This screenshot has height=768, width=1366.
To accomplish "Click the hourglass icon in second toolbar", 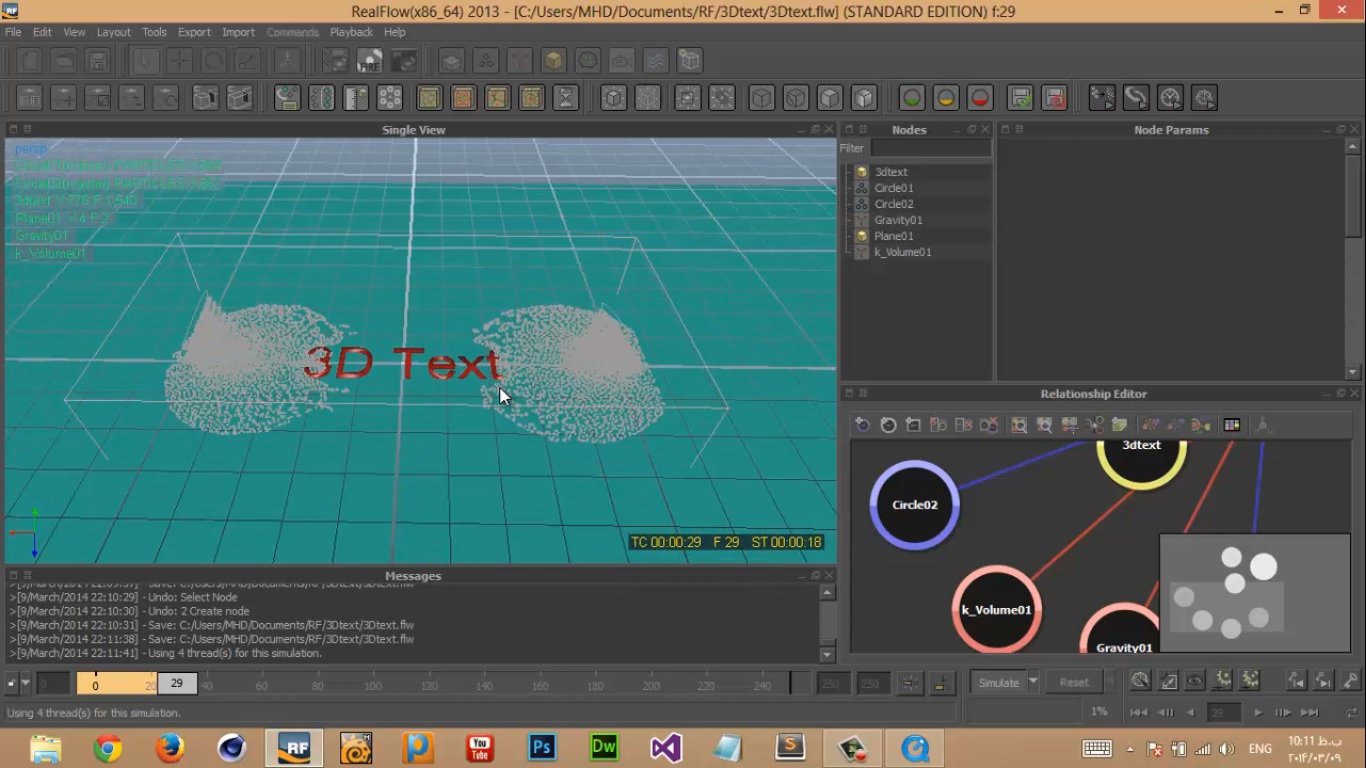I will click(x=565, y=98).
